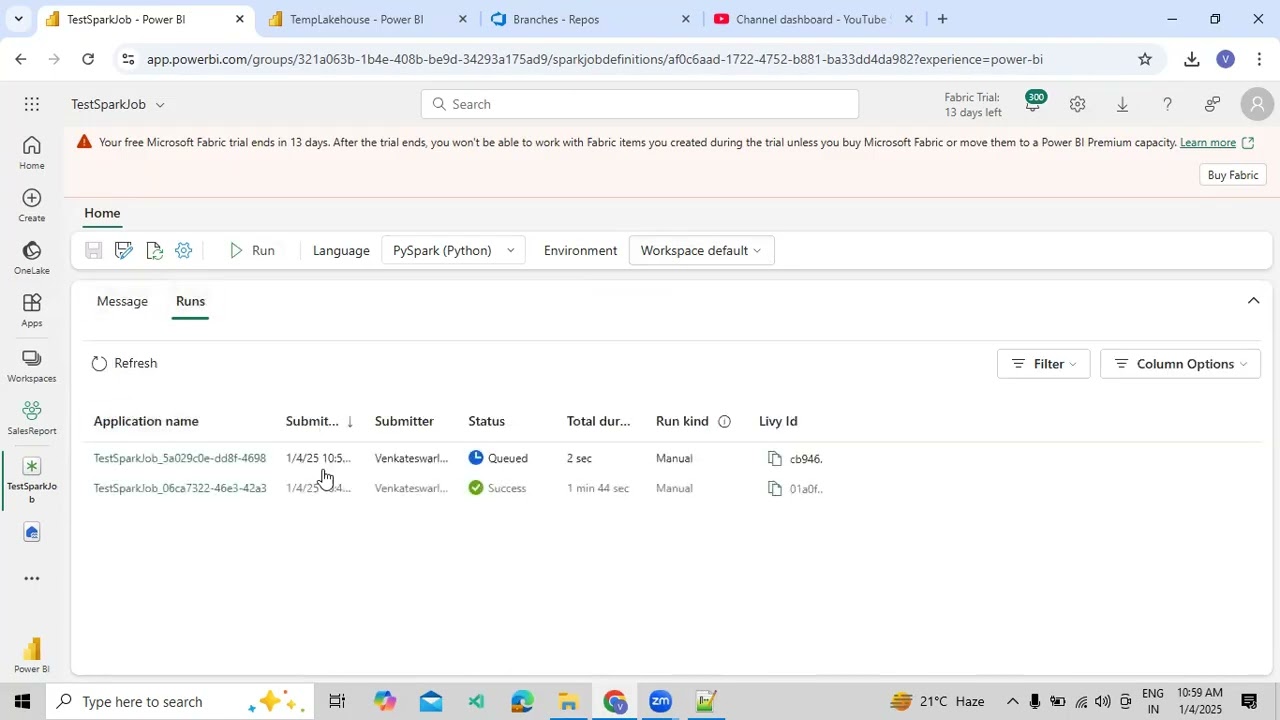The width and height of the screenshot is (1280, 720).
Task: Click the download icon in header
Action: pos(1122,104)
